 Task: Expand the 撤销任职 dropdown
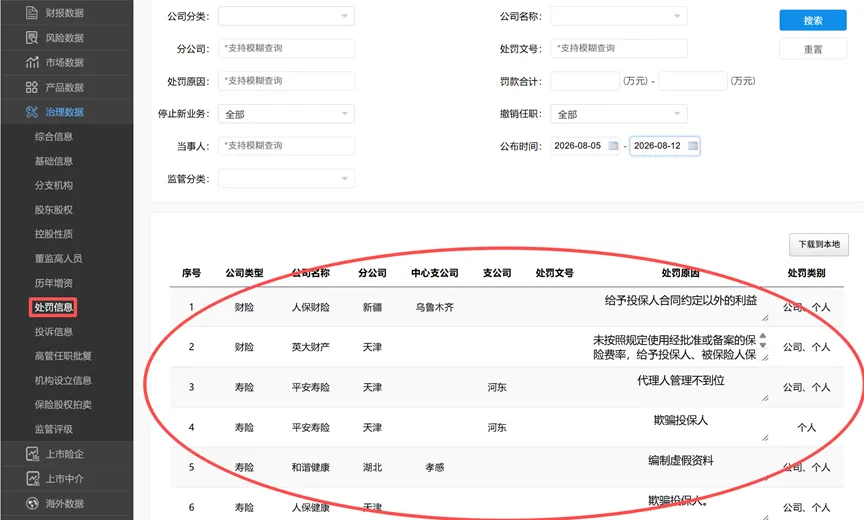click(618, 114)
